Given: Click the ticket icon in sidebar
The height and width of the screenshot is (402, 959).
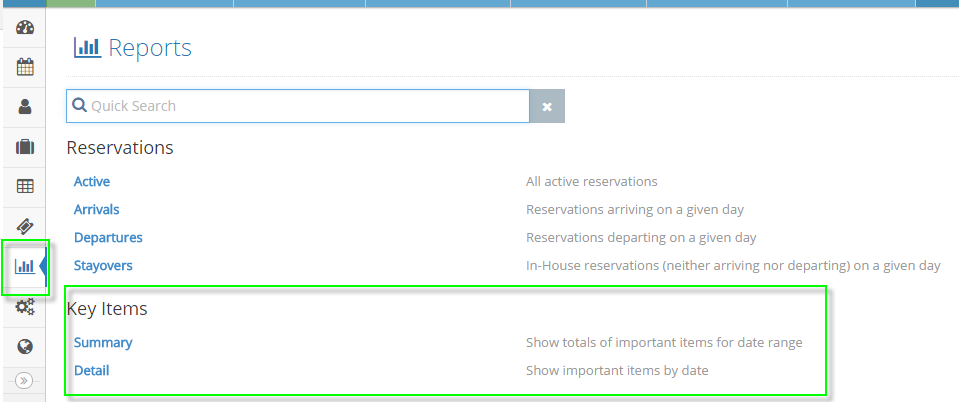Looking at the screenshot, I should pyautogui.click(x=25, y=226).
